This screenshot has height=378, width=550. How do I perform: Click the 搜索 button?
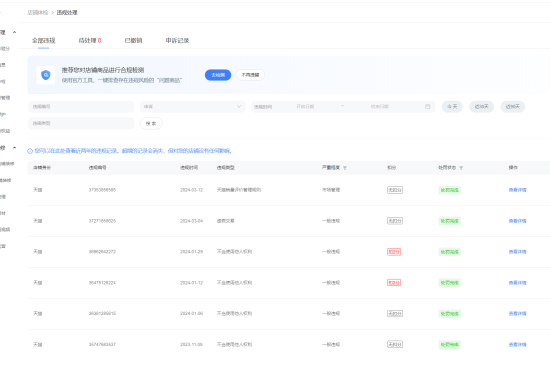[x=151, y=123]
